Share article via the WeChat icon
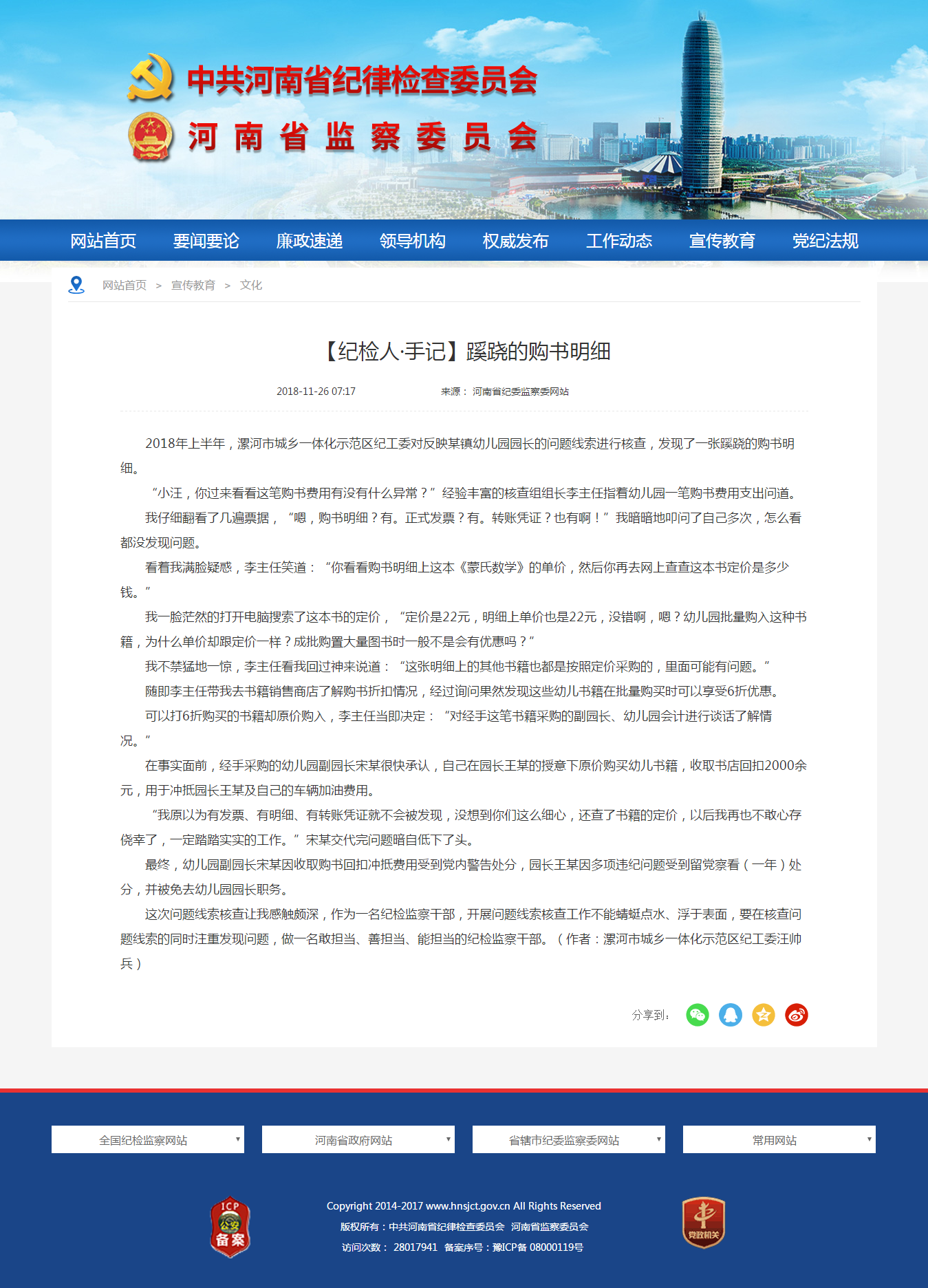 (698, 1015)
